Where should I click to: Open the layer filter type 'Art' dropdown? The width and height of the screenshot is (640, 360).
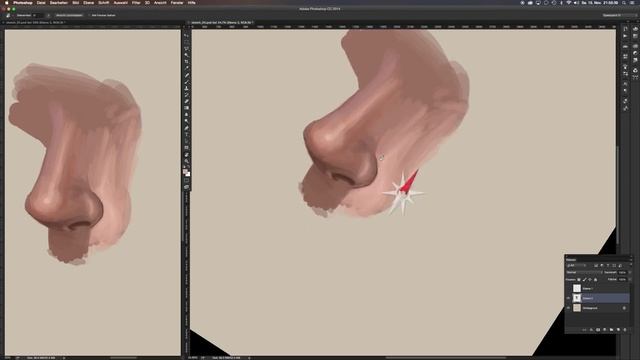577,266
